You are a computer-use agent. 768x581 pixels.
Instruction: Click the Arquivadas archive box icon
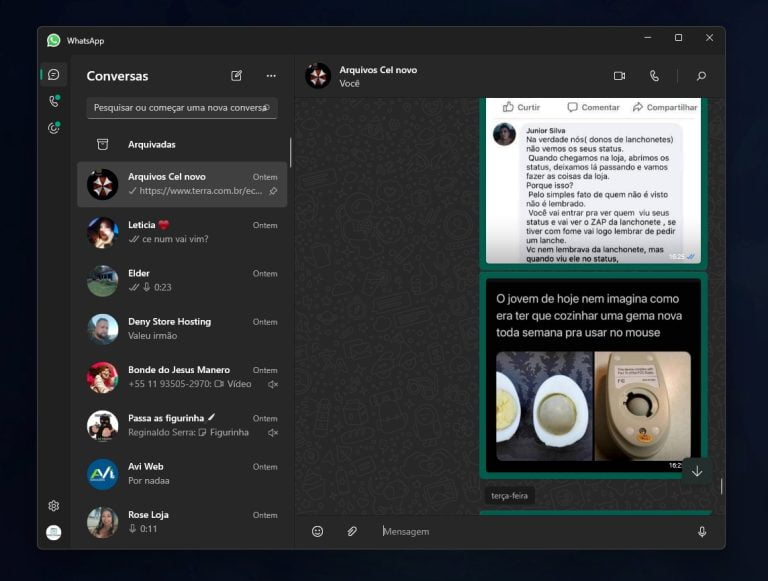tap(102, 145)
